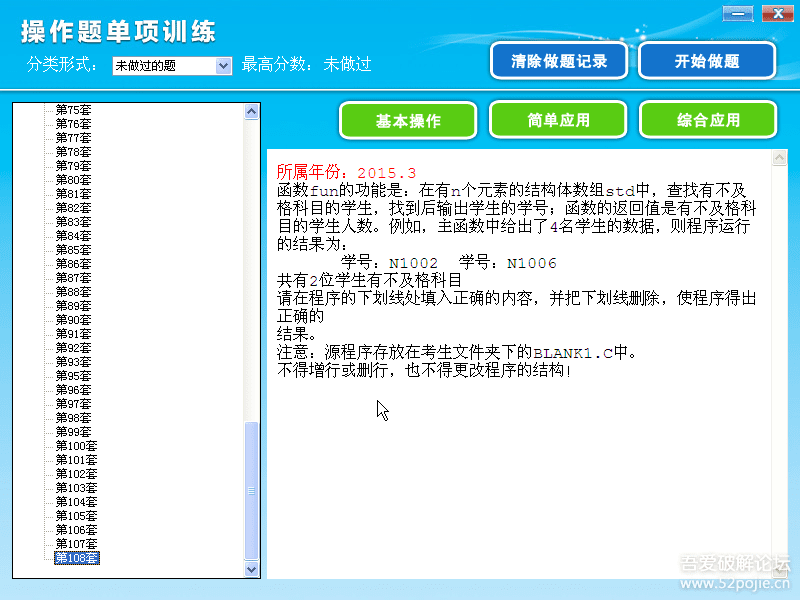The width and height of the screenshot is (800, 600).
Task: Click the content panel scrollbar up arrow
Action: (781, 155)
